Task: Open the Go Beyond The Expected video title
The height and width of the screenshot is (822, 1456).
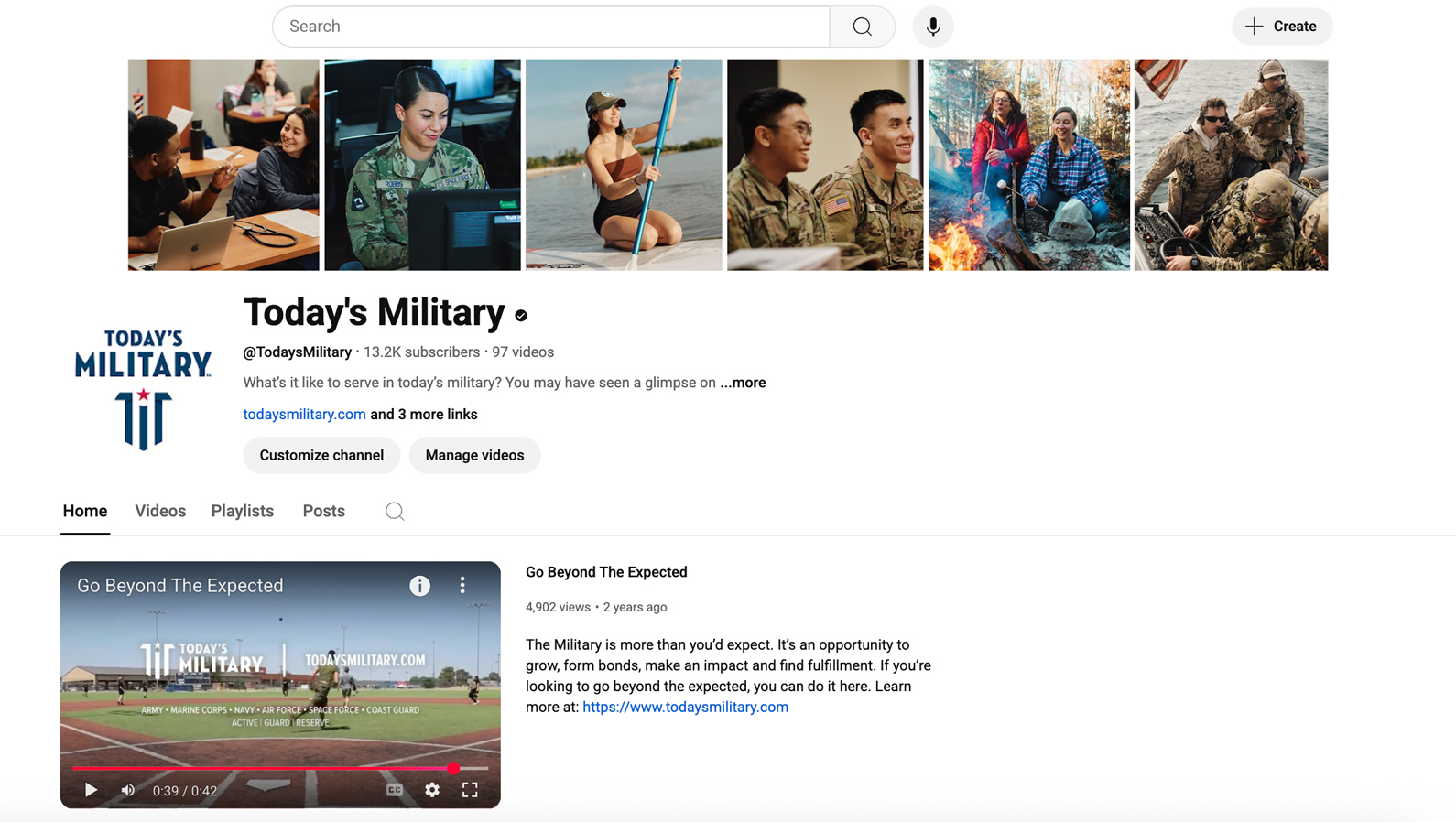Action: (x=606, y=572)
